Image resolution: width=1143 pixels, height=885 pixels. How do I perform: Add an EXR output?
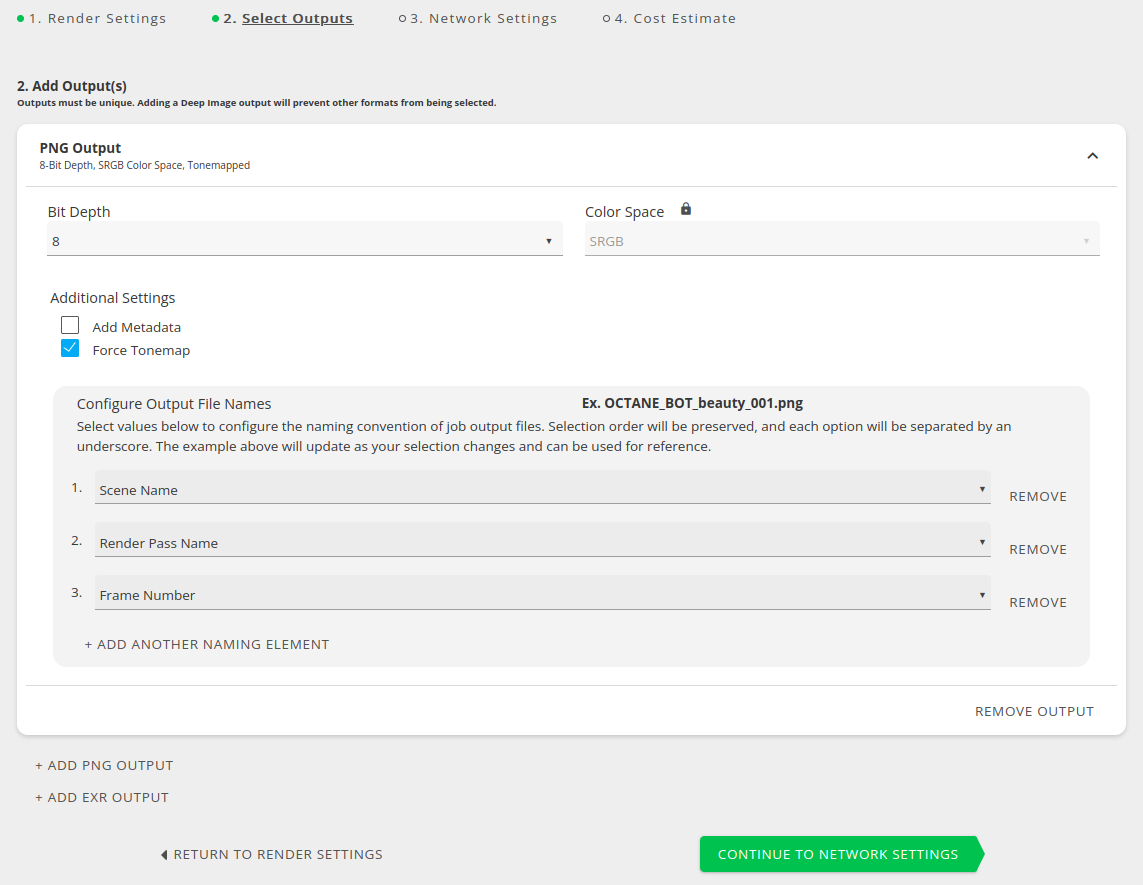pyautogui.click(x=102, y=798)
